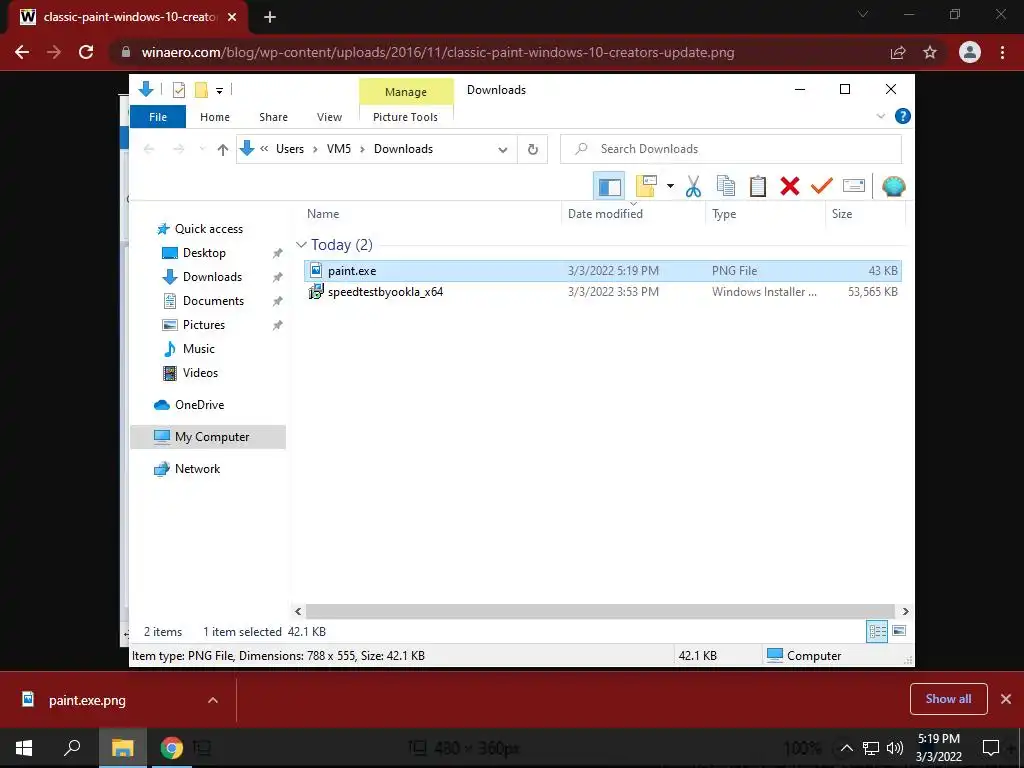This screenshot has height=768, width=1024.
Task: Open the paint.exe.png downloaded file
Action: (x=87, y=700)
